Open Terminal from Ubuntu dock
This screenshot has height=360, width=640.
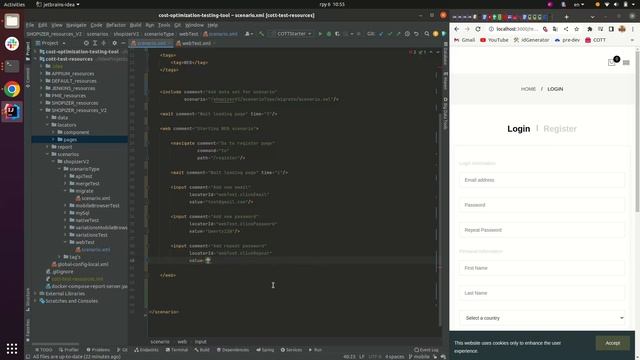(x=12, y=66)
